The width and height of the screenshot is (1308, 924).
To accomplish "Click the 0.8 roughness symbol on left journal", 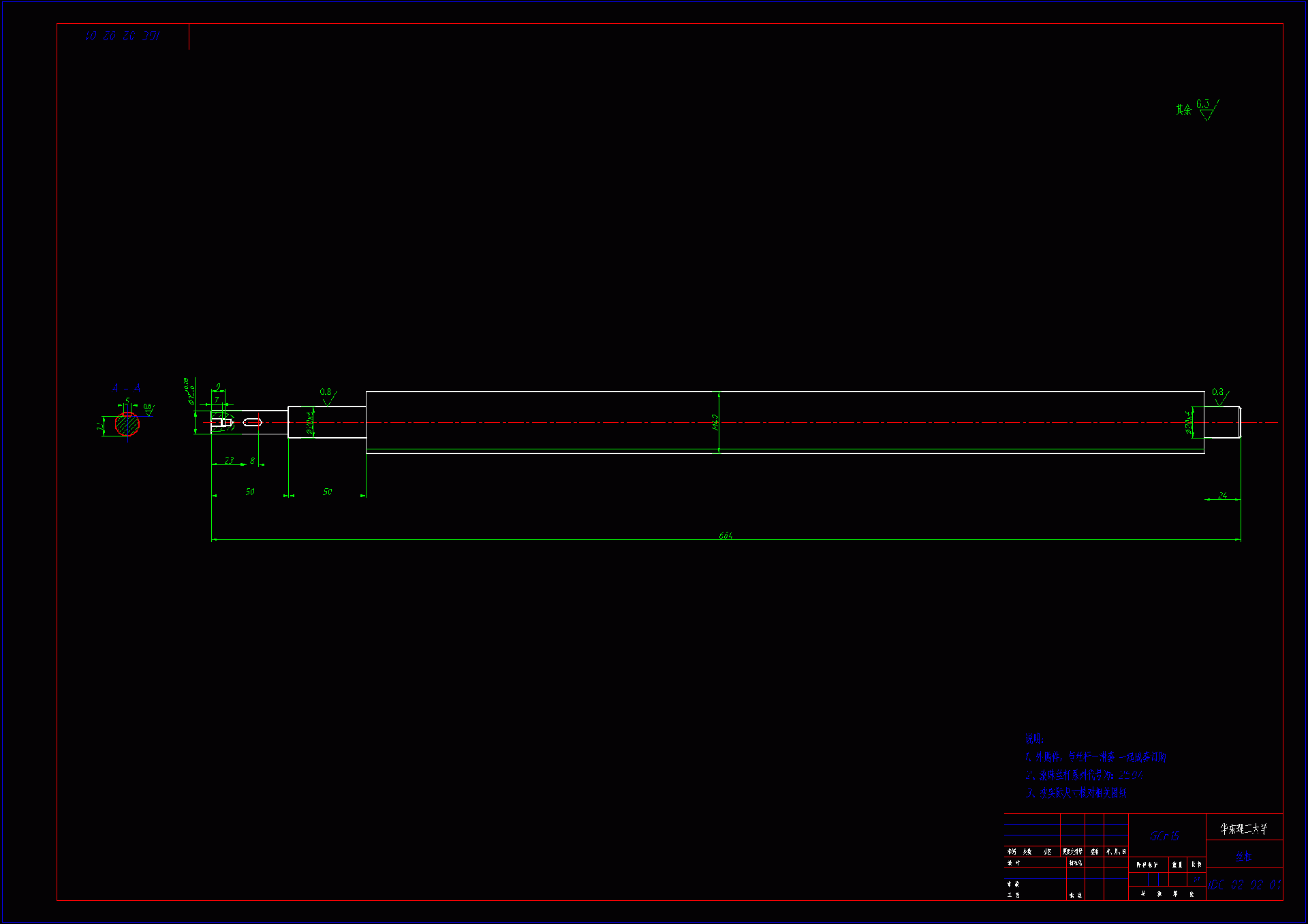I will coord(328,394).
